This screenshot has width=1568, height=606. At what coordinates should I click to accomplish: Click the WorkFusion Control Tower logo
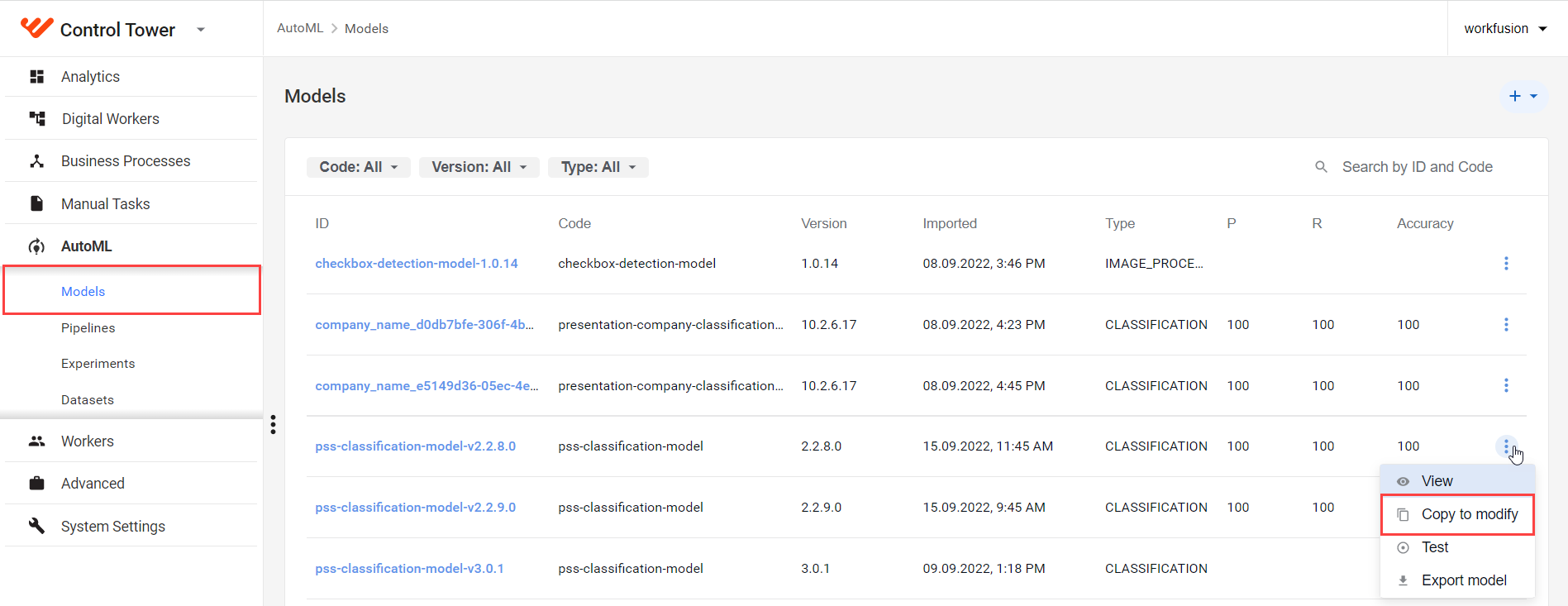point(37,28)
